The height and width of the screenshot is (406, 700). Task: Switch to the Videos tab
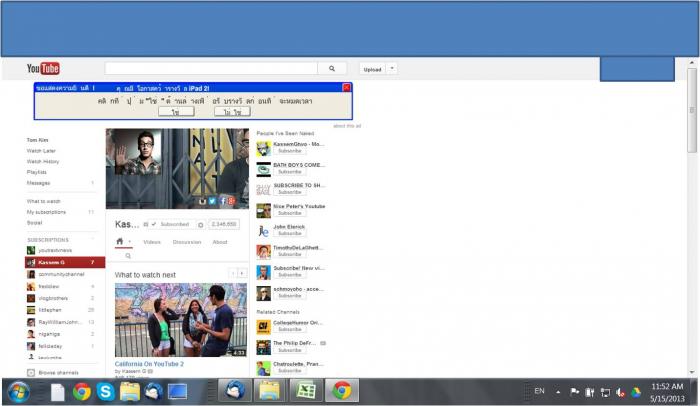(152, 242)
